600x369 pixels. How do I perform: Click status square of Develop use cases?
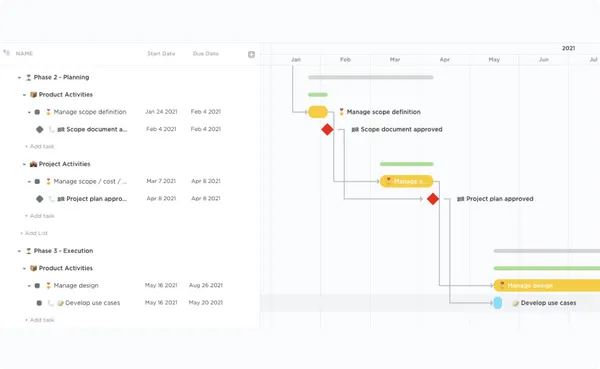pyautogui.click(x=39, y=303)
